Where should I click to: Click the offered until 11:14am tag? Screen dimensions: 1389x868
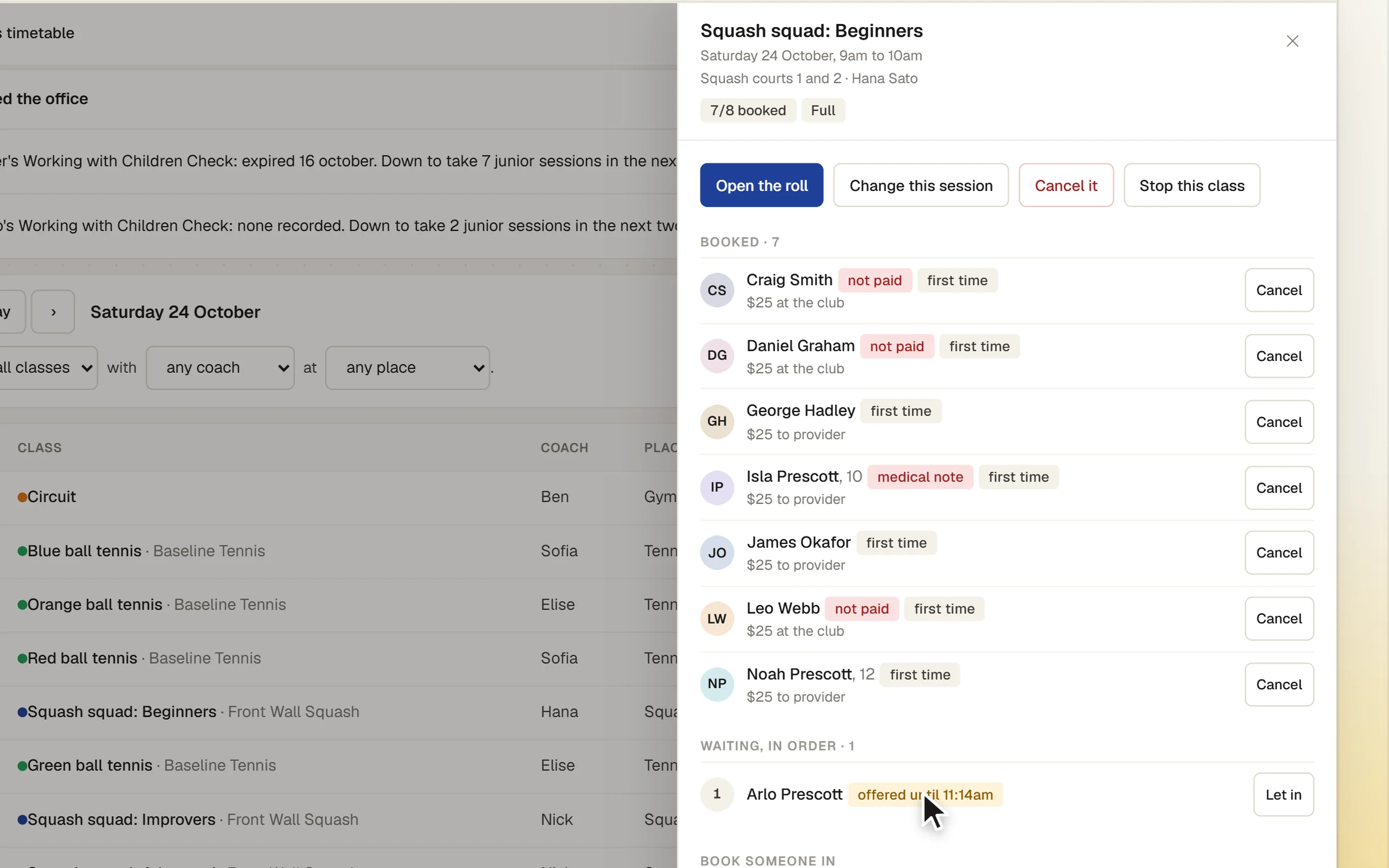pos(925,795)
